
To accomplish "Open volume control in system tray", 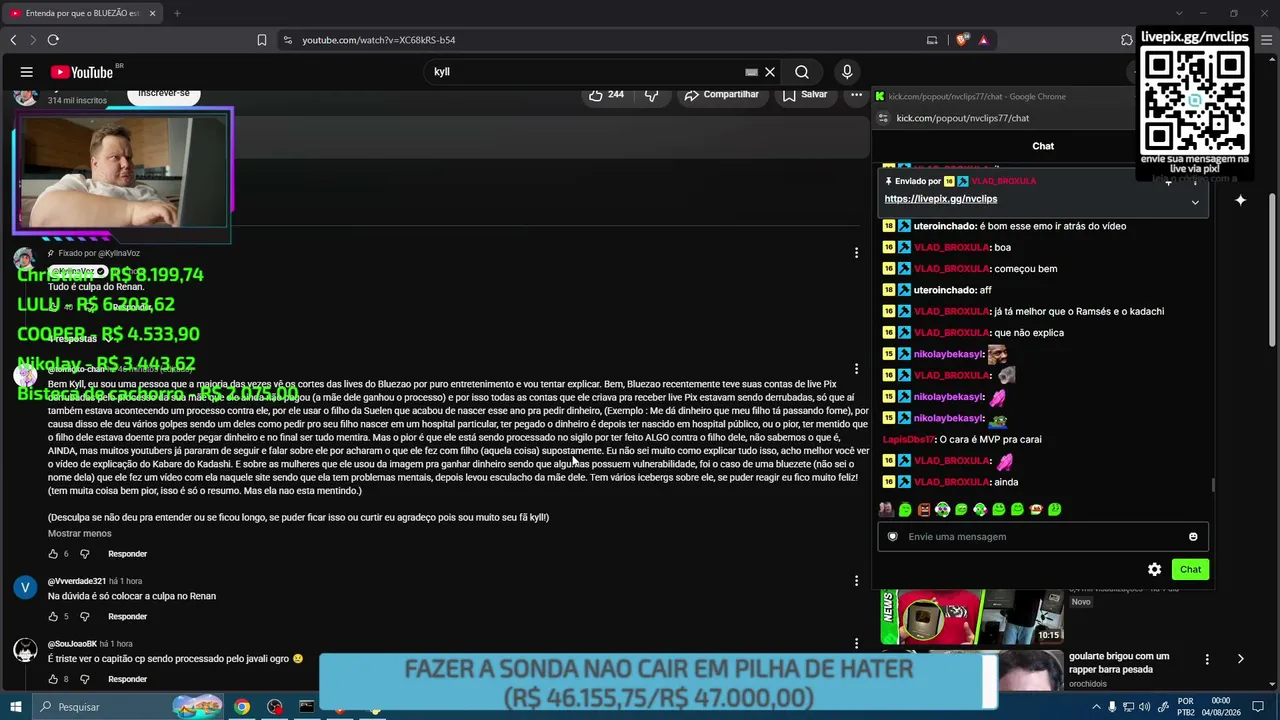I will point(1145,707).
